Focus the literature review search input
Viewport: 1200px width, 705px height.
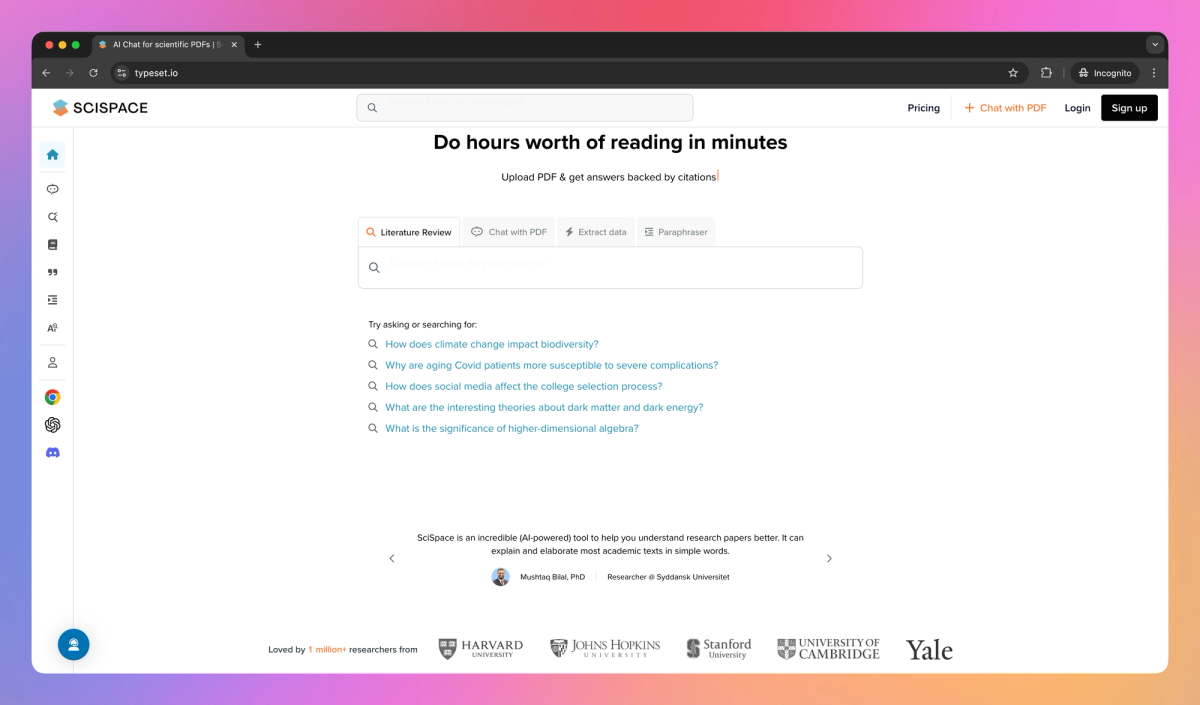610,268
